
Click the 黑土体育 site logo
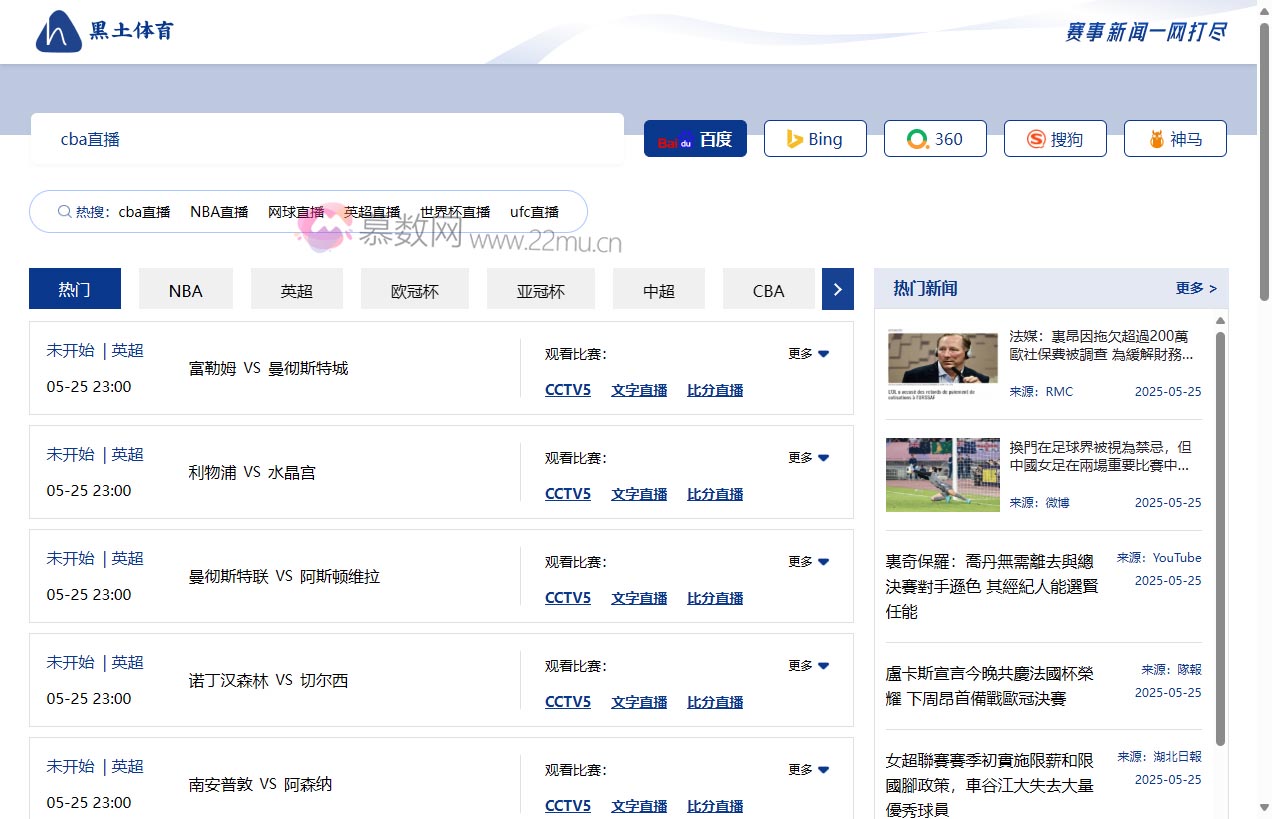(105, 31)
